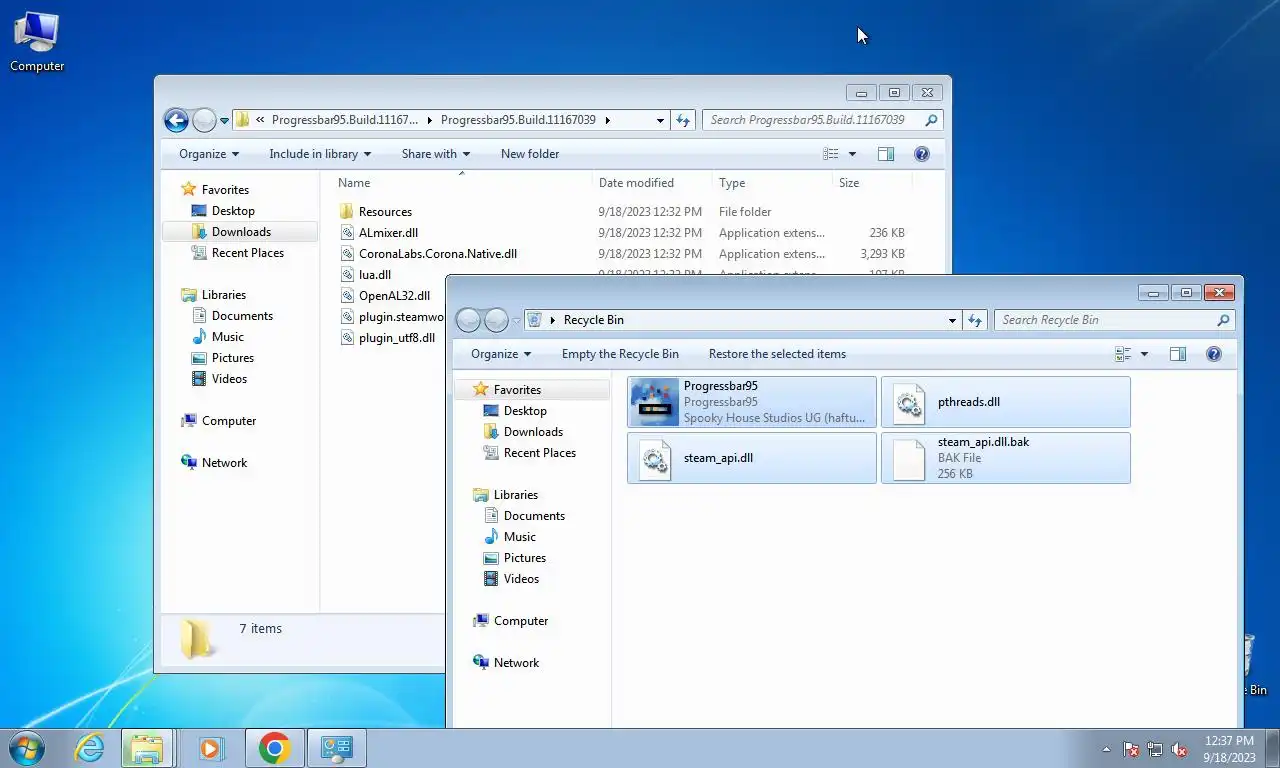Select Downloads in Recycle Bin sidebar
Viewport: 1280px width, 768px height.
tap(533, 432)
